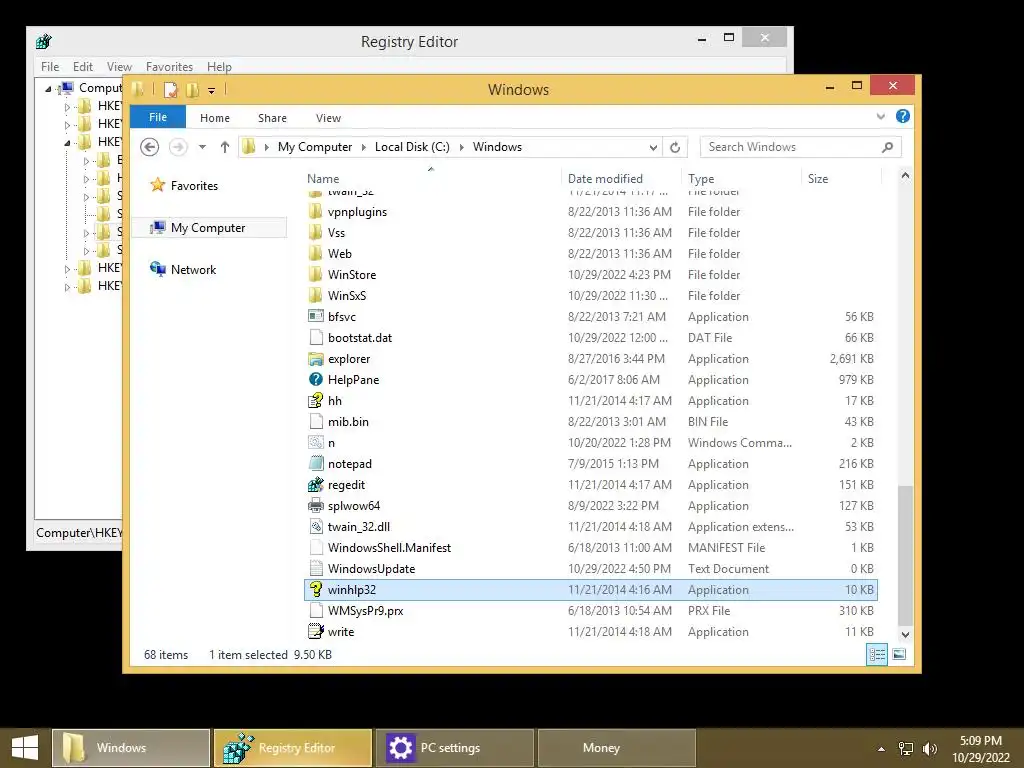Click the n command script icon

coord(315,442)
